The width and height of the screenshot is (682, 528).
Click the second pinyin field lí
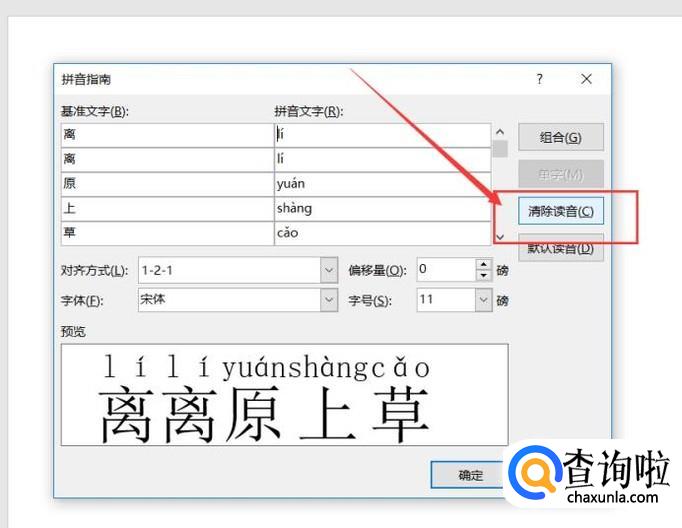(383, 160)
